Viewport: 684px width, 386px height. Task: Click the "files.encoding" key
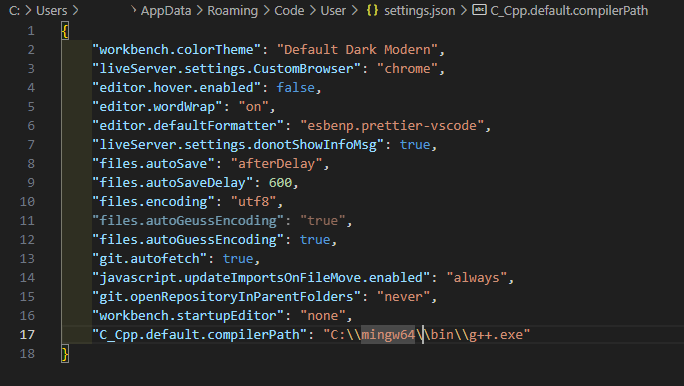point(154,202)
